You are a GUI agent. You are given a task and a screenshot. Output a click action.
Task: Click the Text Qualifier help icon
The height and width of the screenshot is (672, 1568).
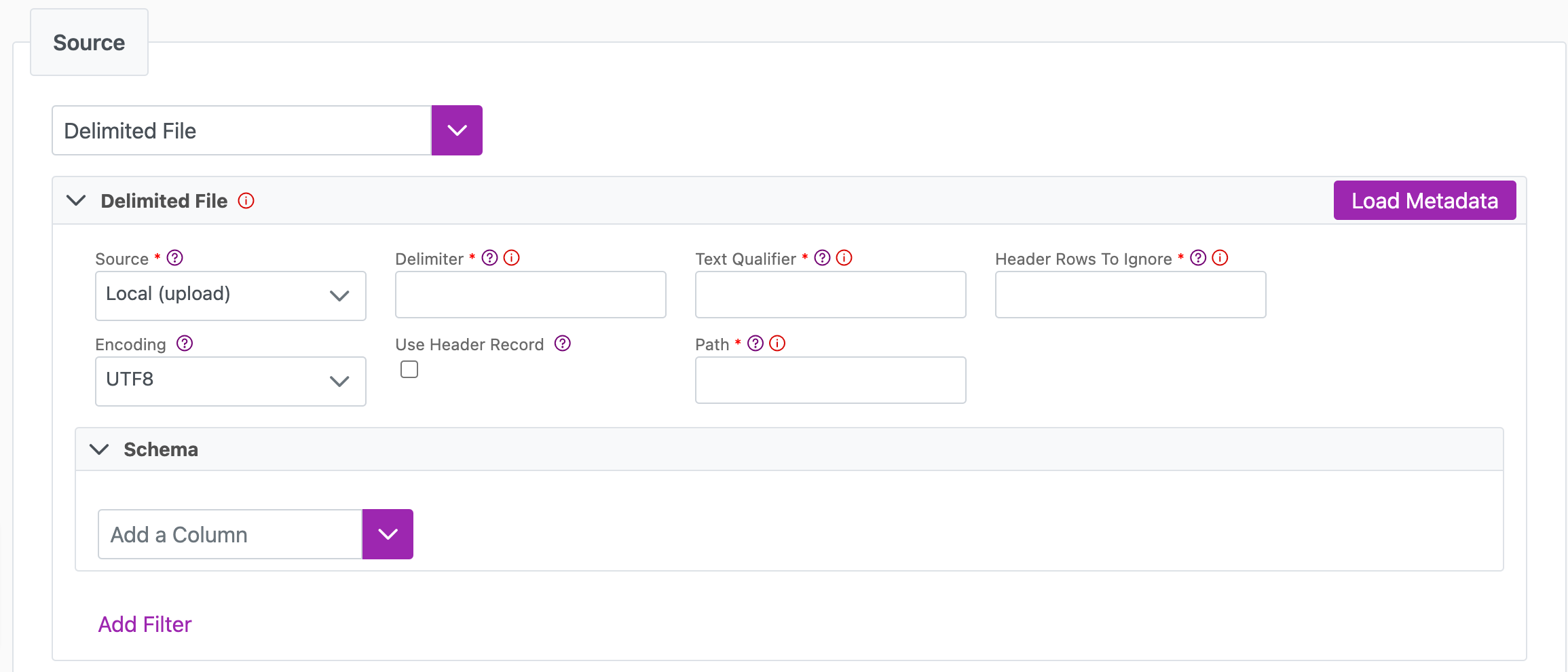coord(822,258)
